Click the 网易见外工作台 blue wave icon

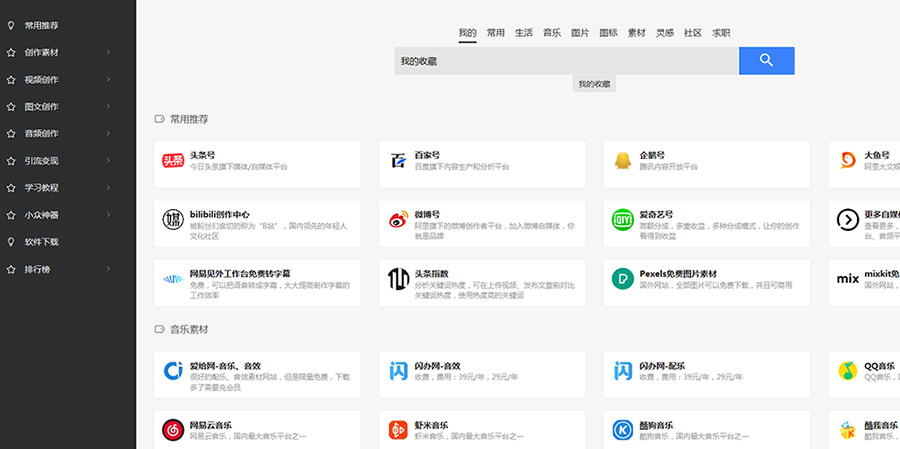pos(173,280)
